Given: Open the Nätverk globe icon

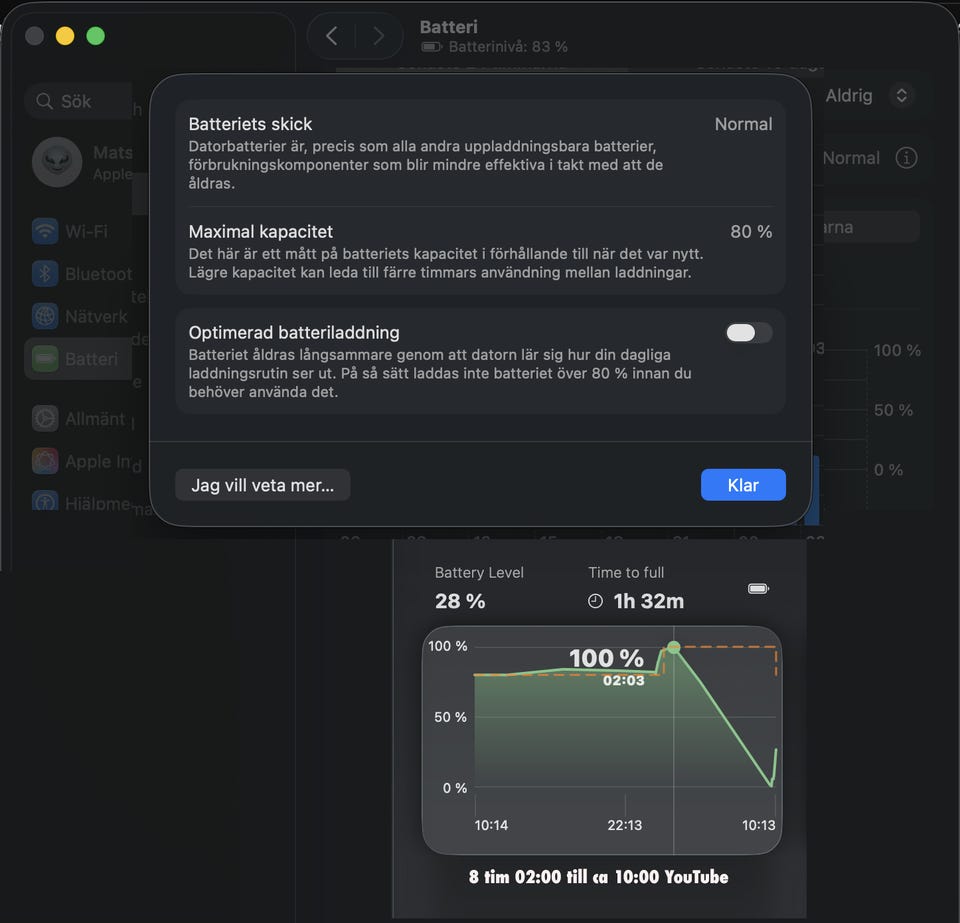Looking at the screenshot, I should click(45, 316).
